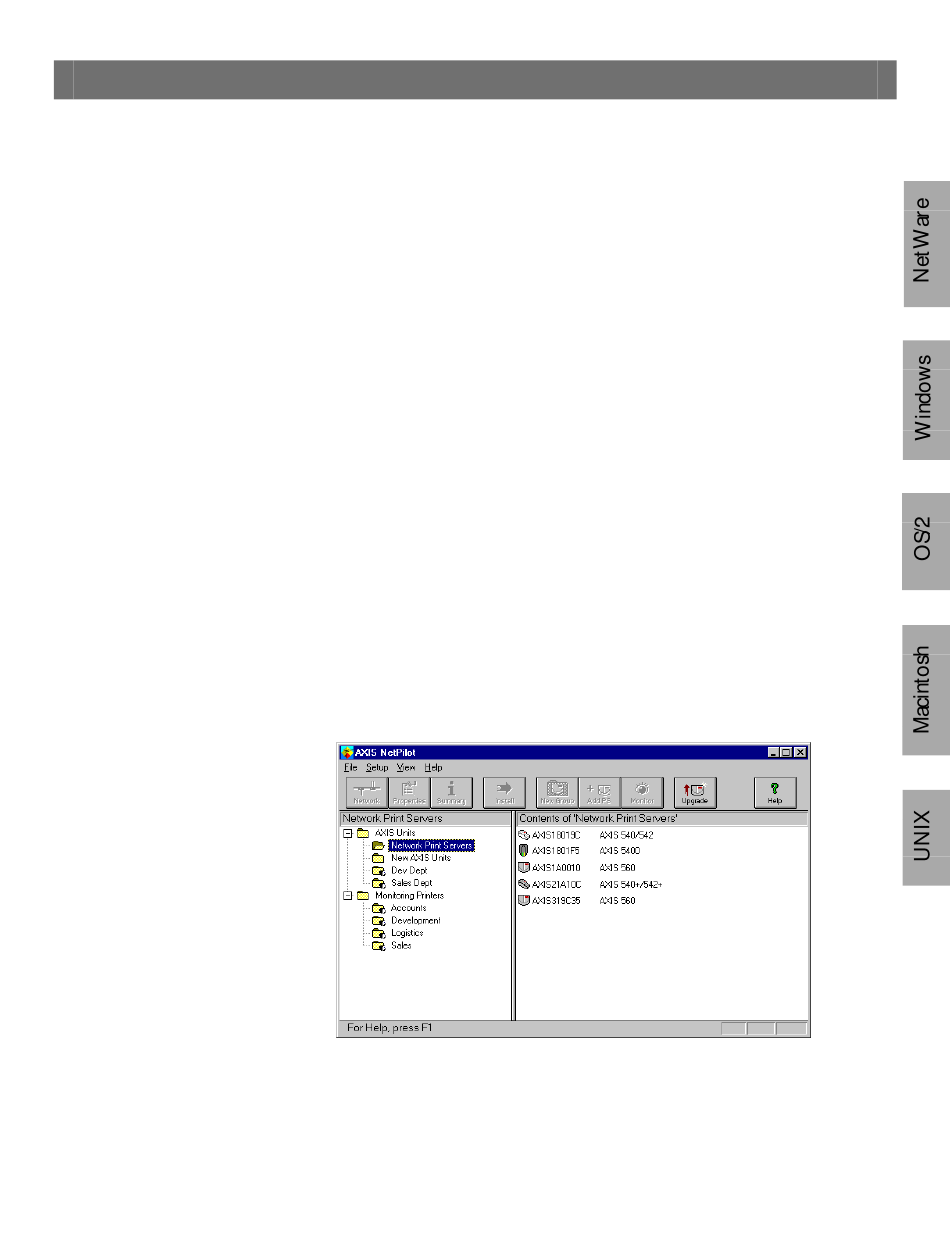950x1260 pixels.
Task: Select the AXIS18019C print server icon
Action: coord(524,834)
